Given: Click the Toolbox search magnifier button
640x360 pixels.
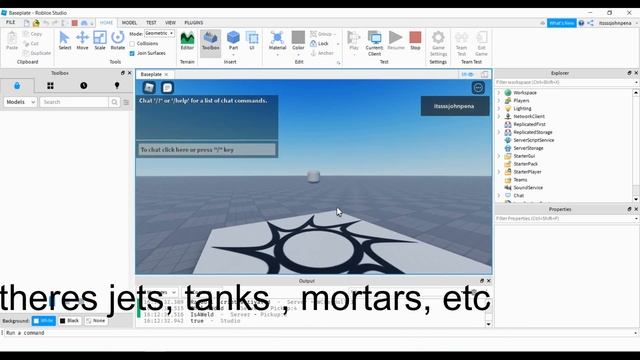Looking at the screenshot, I should click(x=115, y=102).
